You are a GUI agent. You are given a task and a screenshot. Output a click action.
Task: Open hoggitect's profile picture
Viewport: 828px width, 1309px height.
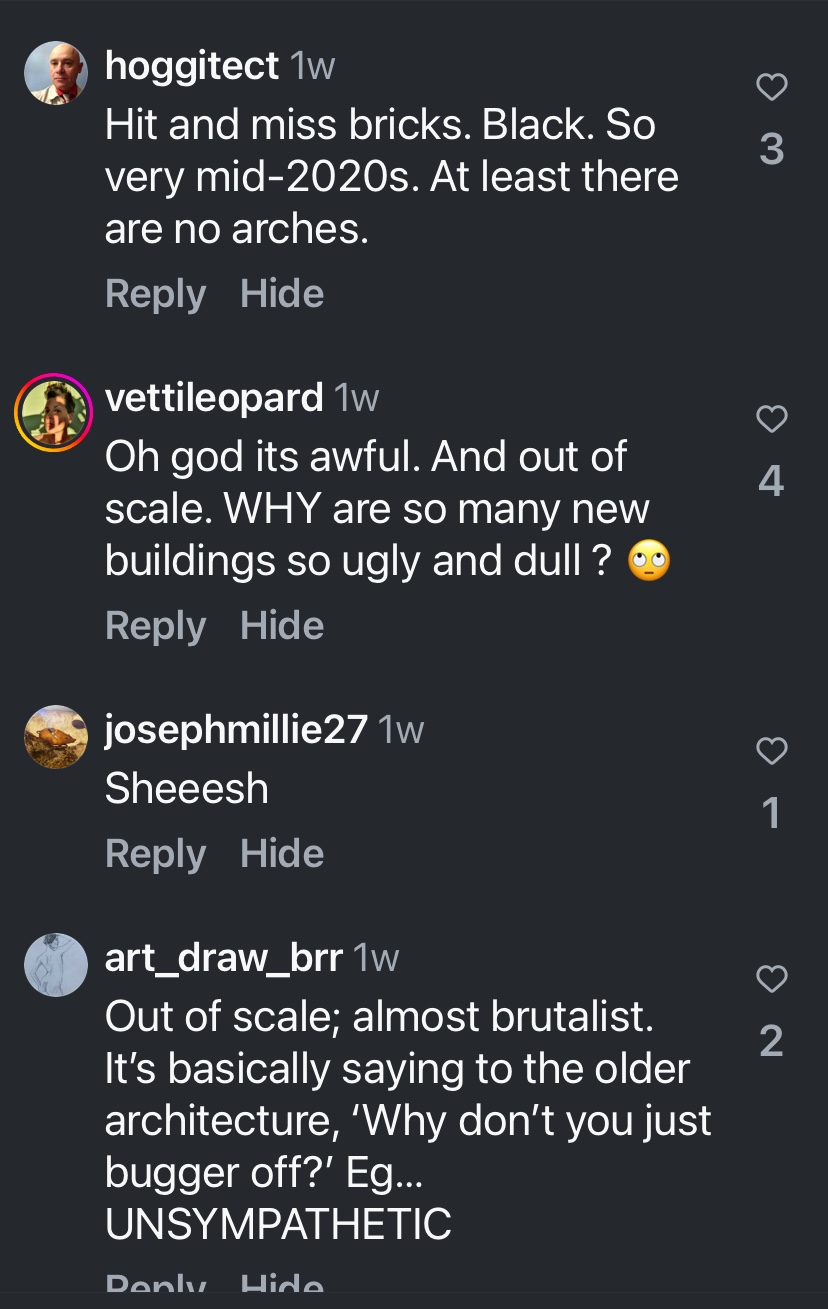[56, 73]
